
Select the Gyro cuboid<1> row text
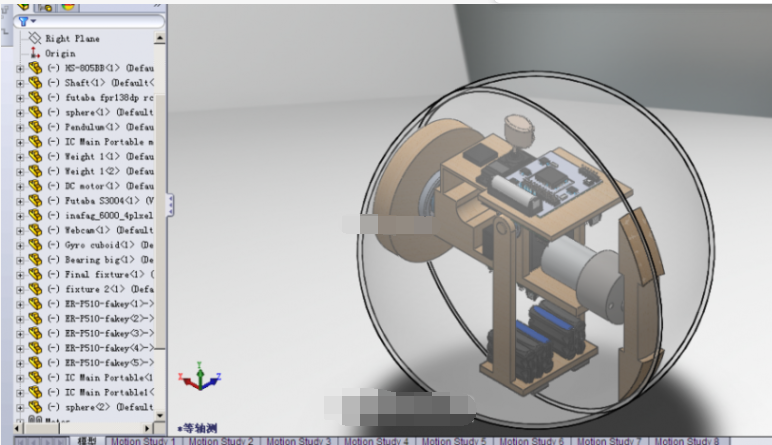(x=100, y=245)
